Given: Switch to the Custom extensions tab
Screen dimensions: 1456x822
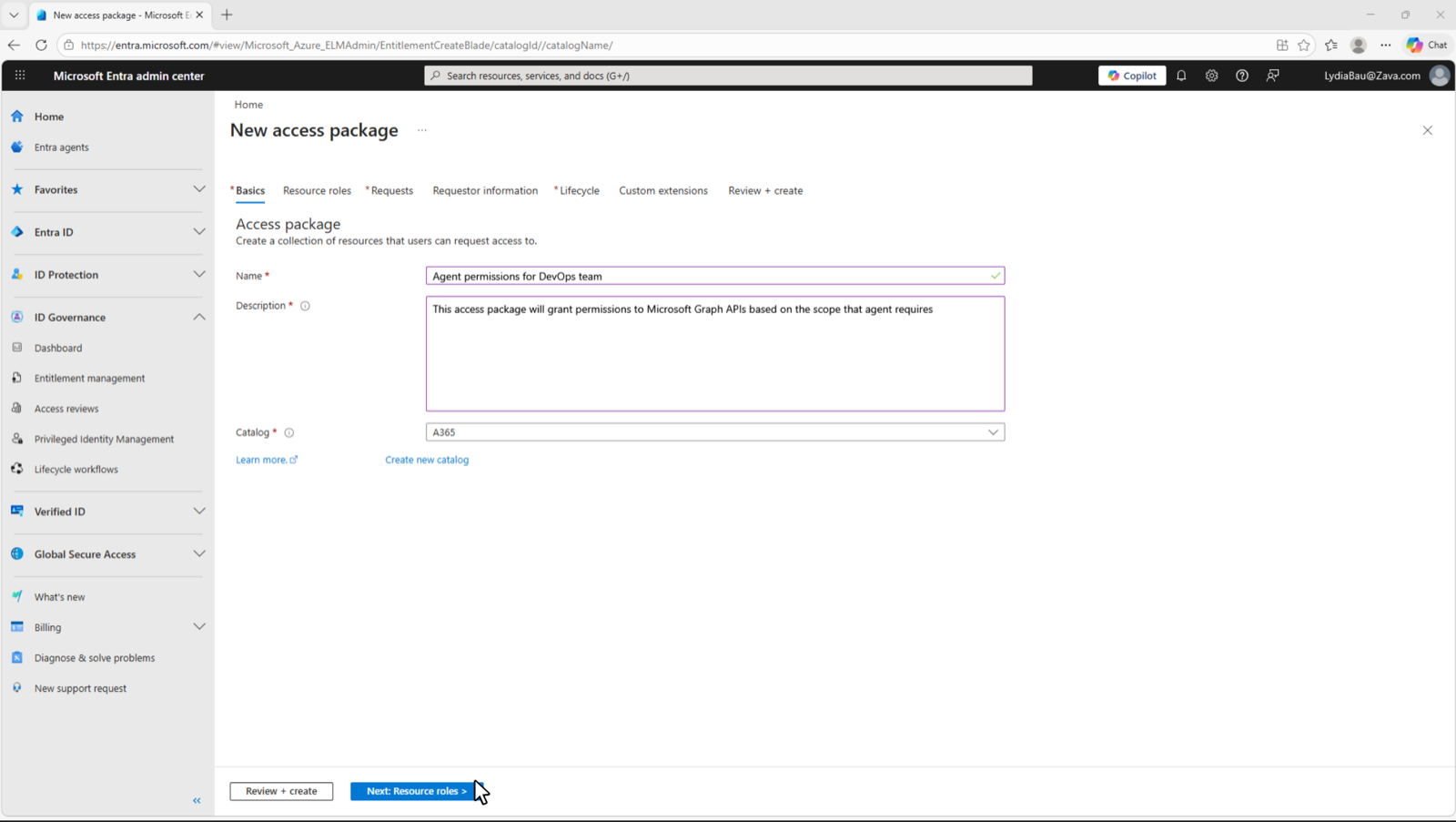Looking at the screenshot, I should (x=663, y=190).
